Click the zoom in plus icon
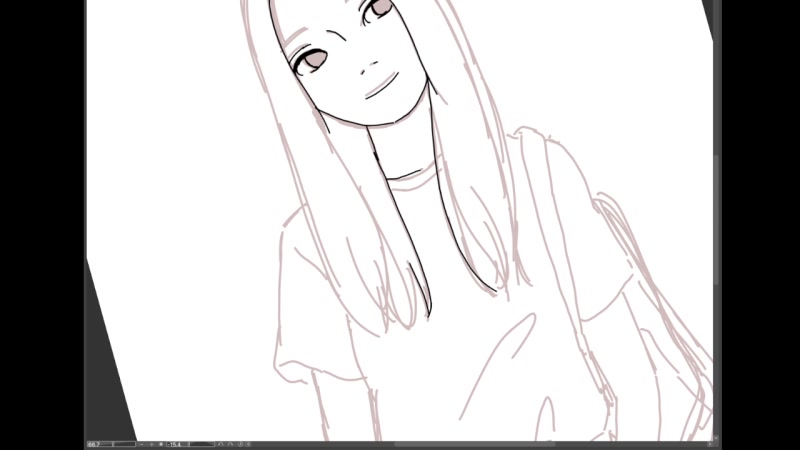The height and width of the screenshot is (450, 800). pyautogui.click(x=152, y=444)
